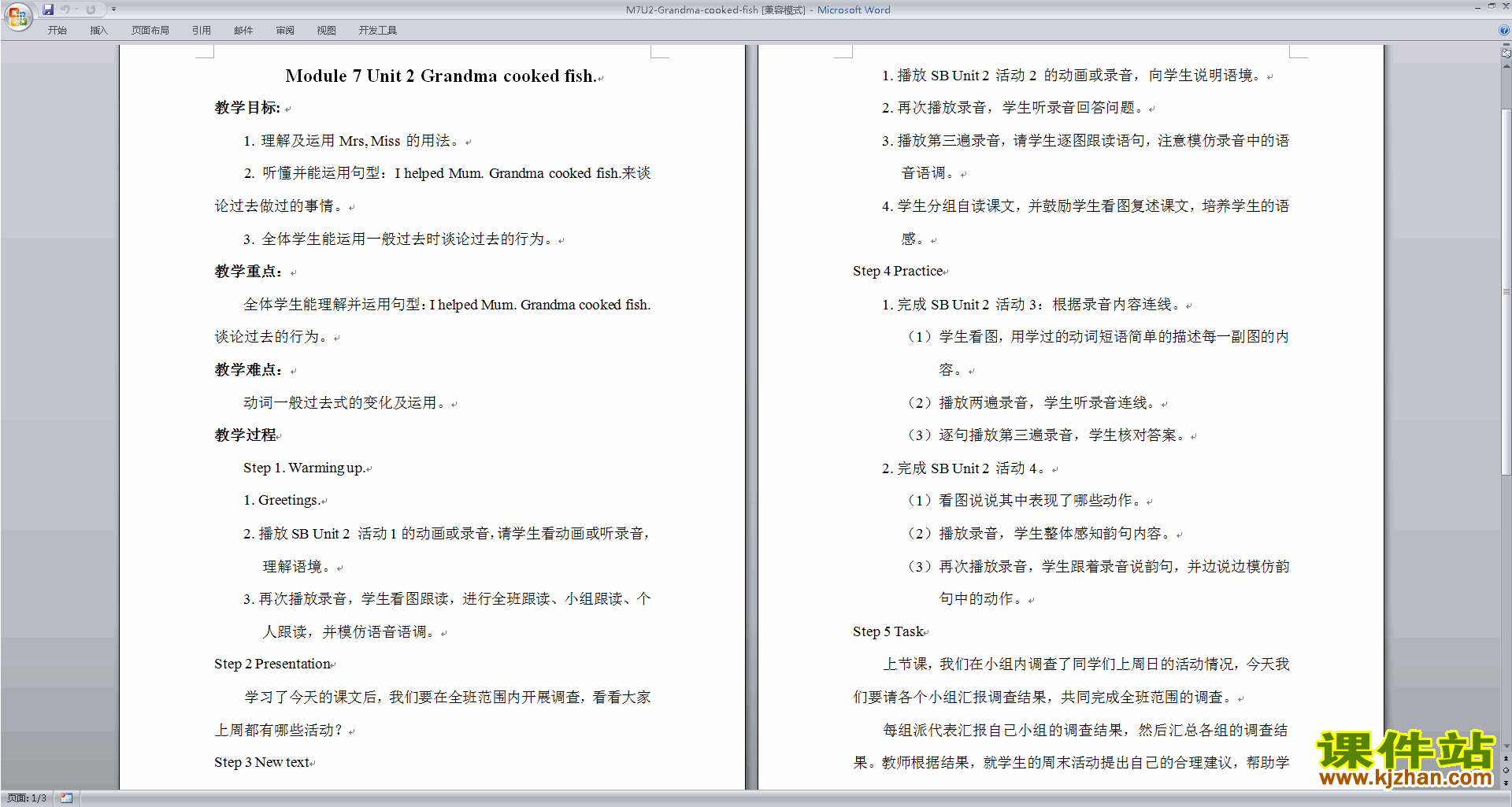Click the heading 教学过程
Viewport: 1512px width, 807px height.
pos(246,435)
